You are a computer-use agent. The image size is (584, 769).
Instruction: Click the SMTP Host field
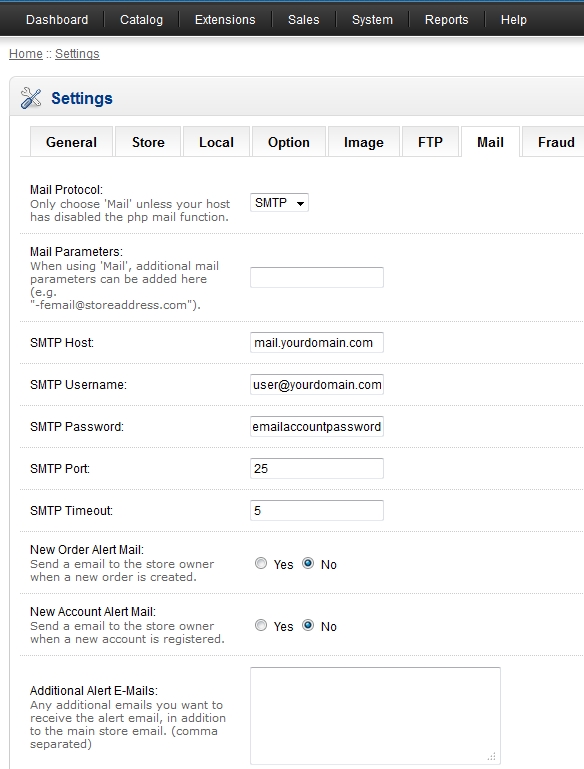pos(317,342)
